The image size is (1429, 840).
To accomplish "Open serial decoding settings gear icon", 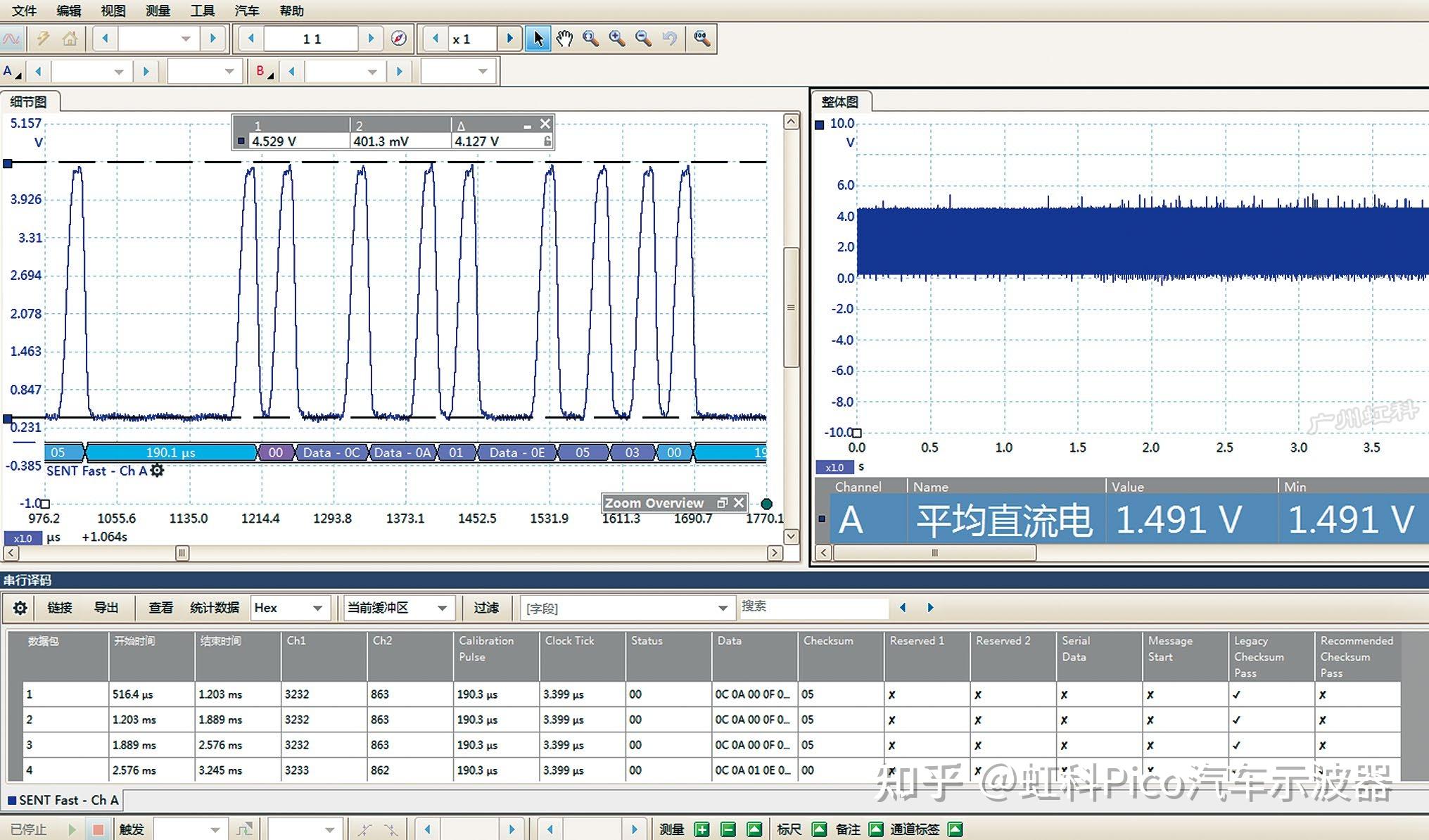I will tap(20, 608).
